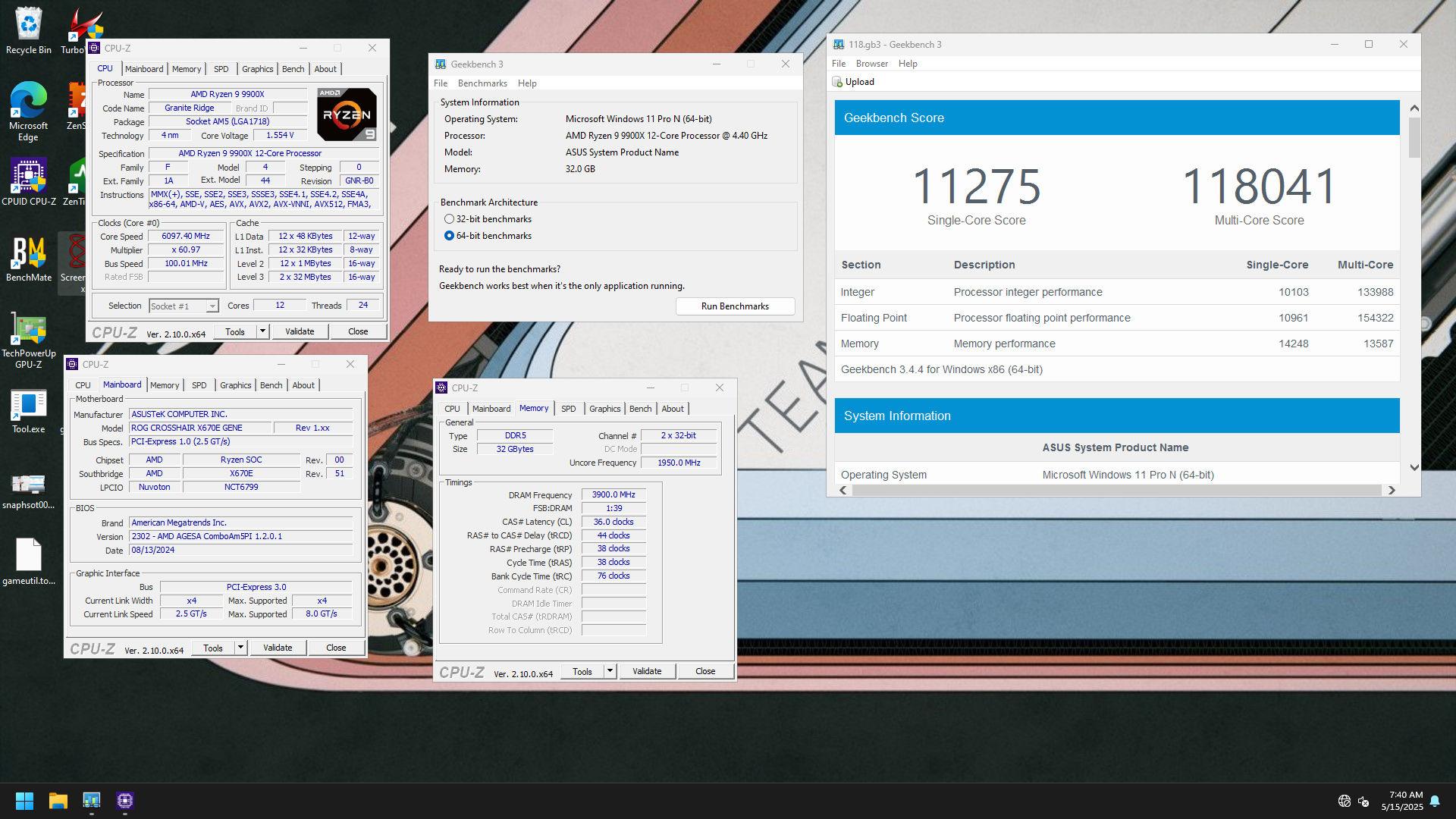This screenshot has width=1456, height=819.
Task: Open File menu in the 118.gb3 window
Action: [839, 64]
